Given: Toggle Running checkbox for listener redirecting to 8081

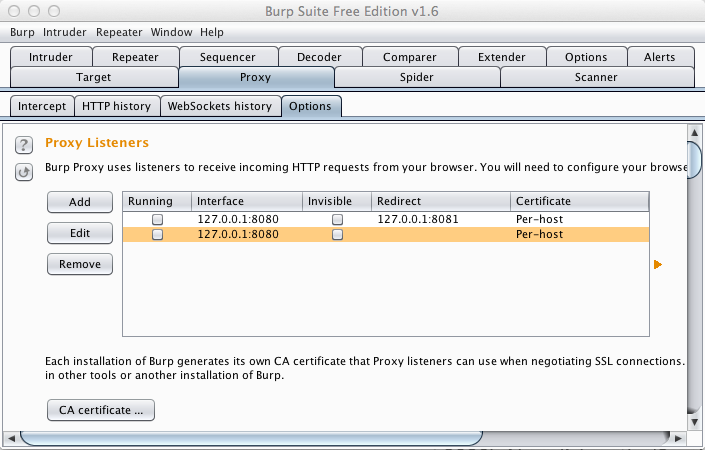Looking at the screenshot, I should click(157, 219).
